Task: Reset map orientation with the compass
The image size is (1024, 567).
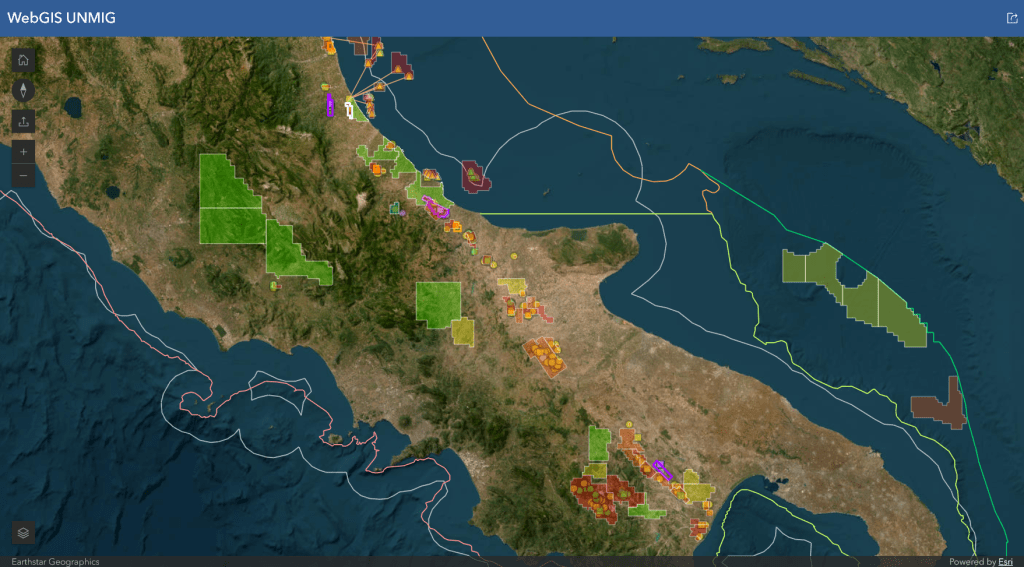Action: [24, 91]
